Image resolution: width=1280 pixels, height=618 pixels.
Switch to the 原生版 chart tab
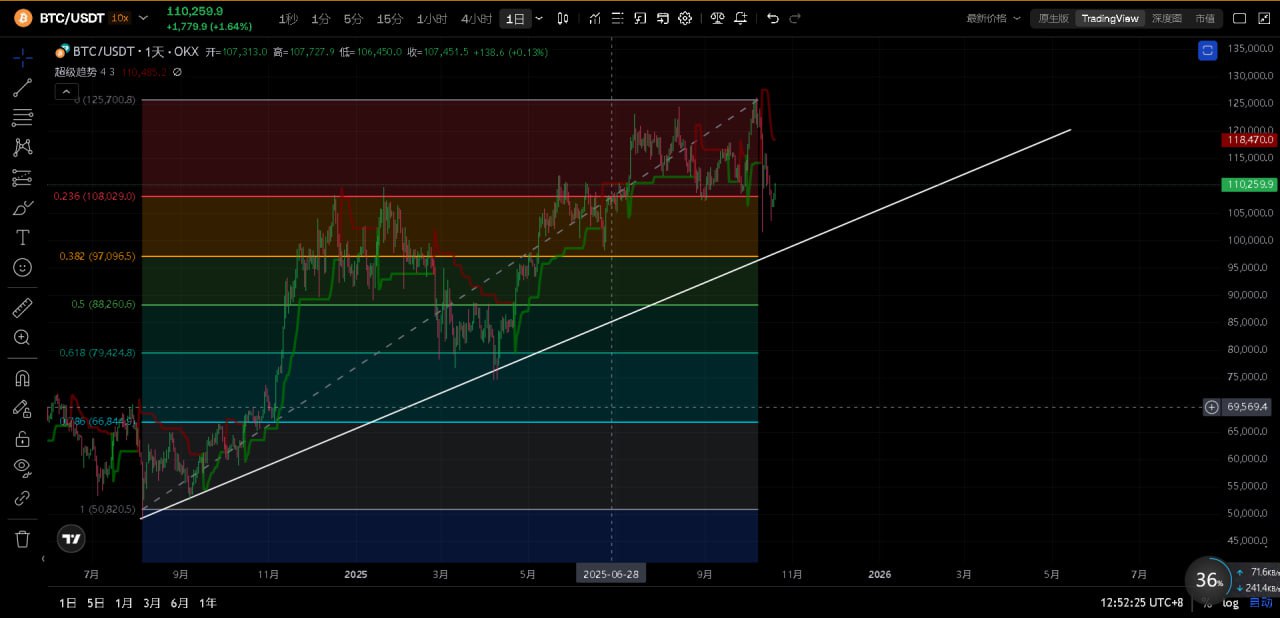point(1053,18)
